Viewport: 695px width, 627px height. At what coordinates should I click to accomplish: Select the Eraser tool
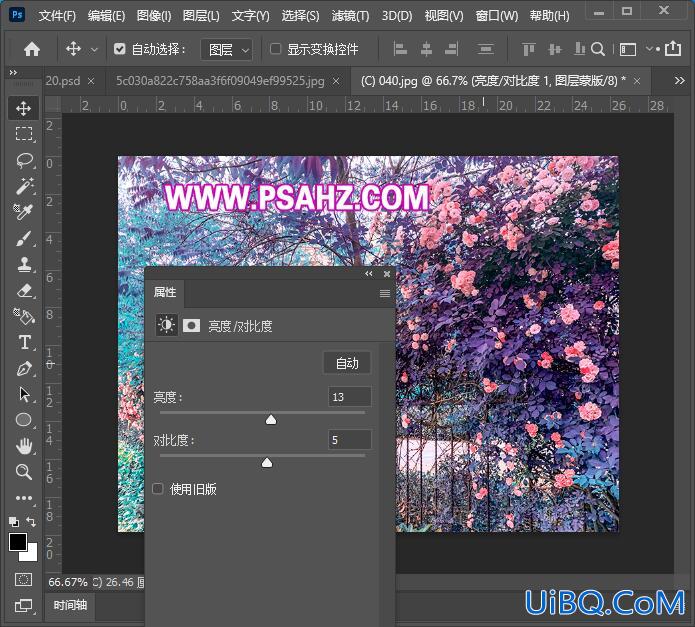[23, 291]
